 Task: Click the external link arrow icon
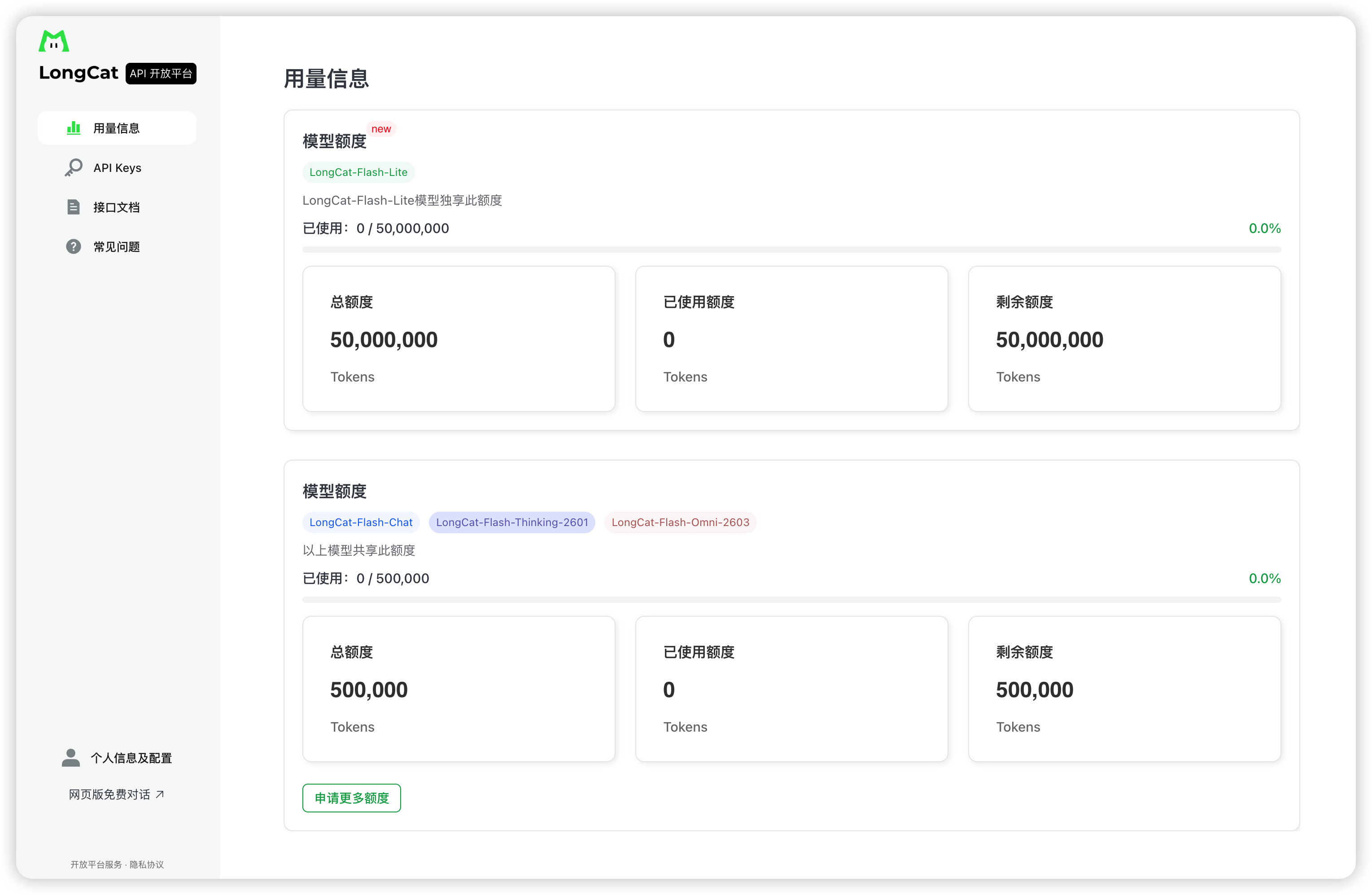coord(160,794)
